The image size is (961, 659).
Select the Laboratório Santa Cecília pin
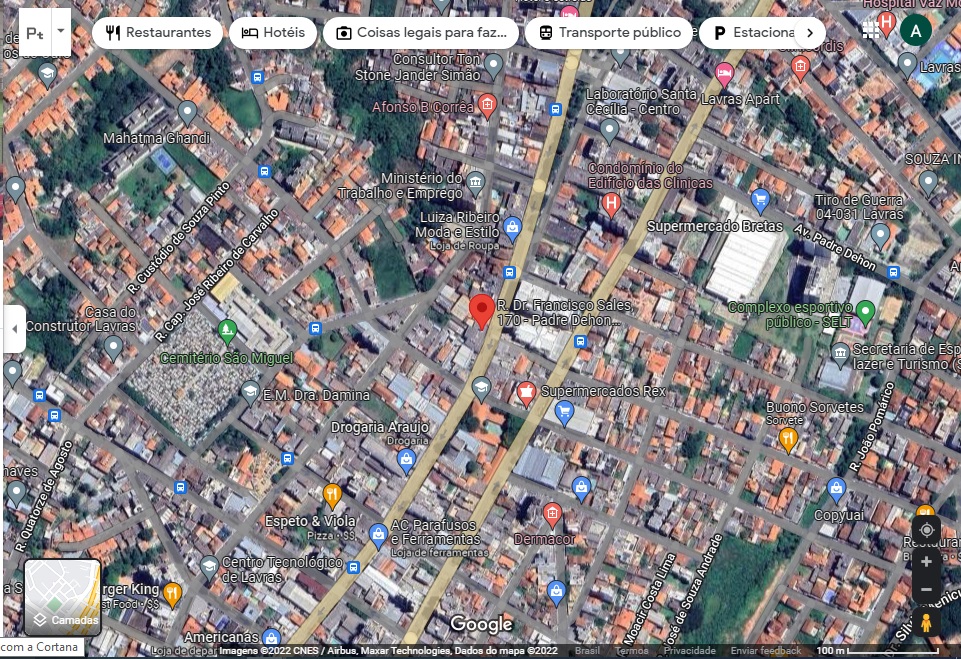click(x=609, y=131)
